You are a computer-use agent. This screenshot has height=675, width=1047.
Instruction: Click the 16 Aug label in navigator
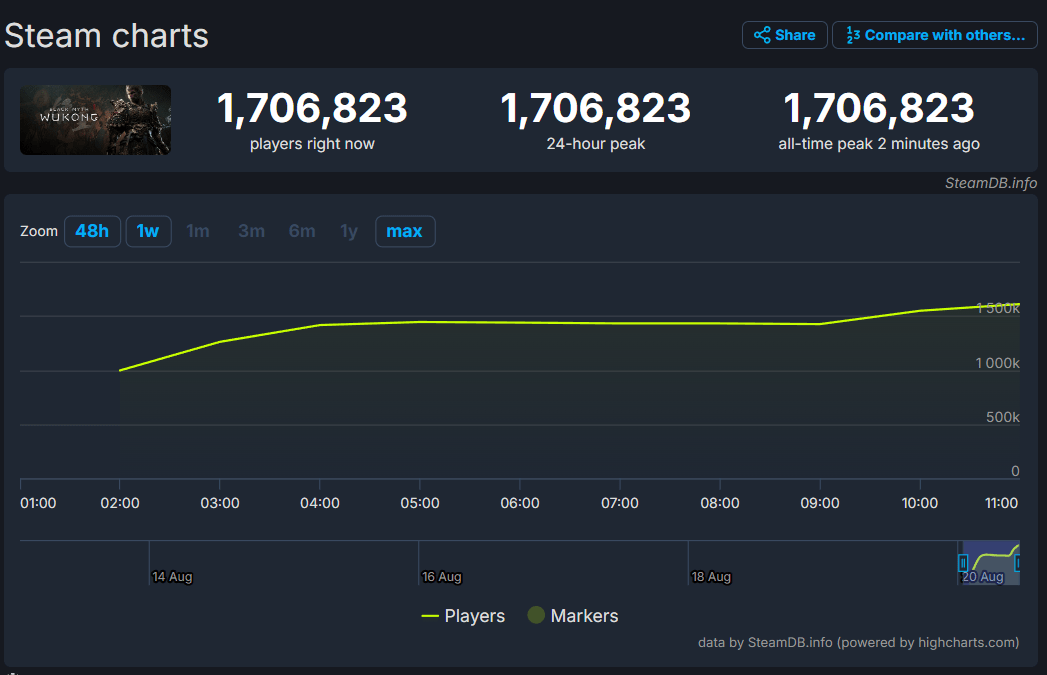coord(441,576)
